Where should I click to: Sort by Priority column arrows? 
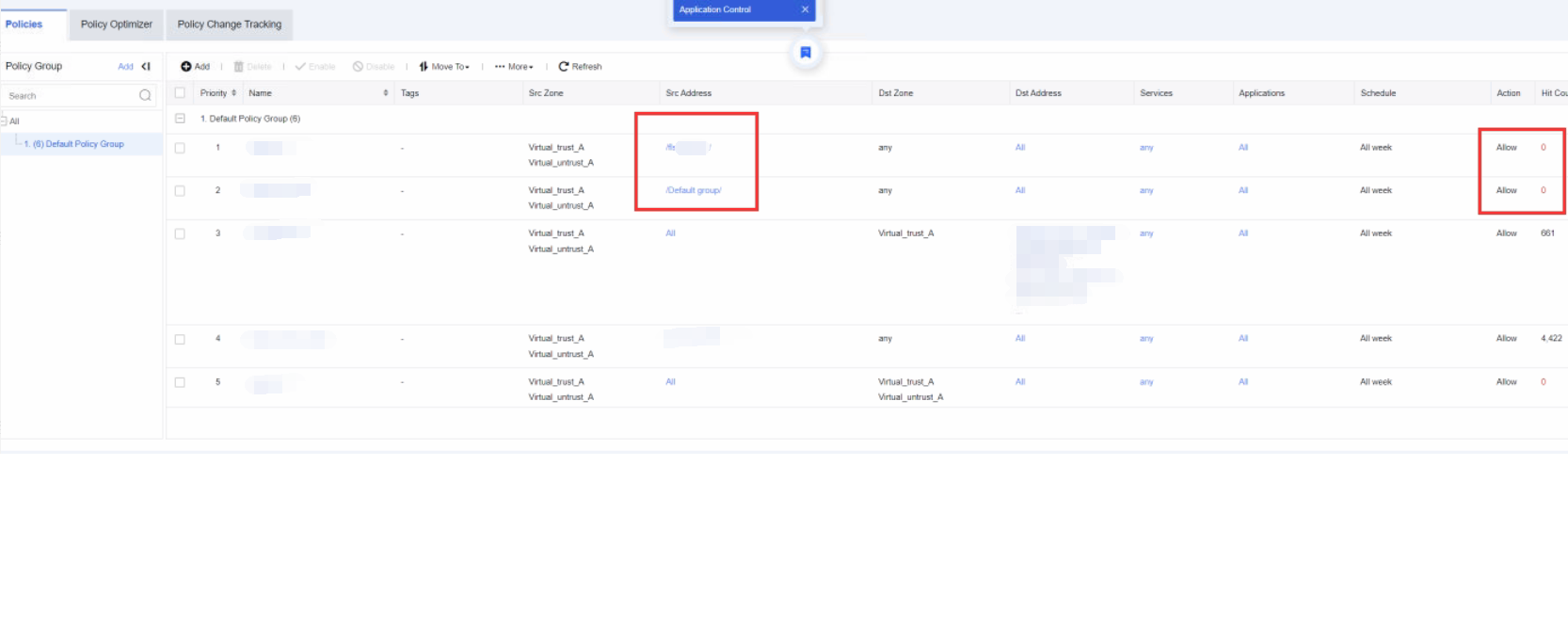click(x=233, y=93)
